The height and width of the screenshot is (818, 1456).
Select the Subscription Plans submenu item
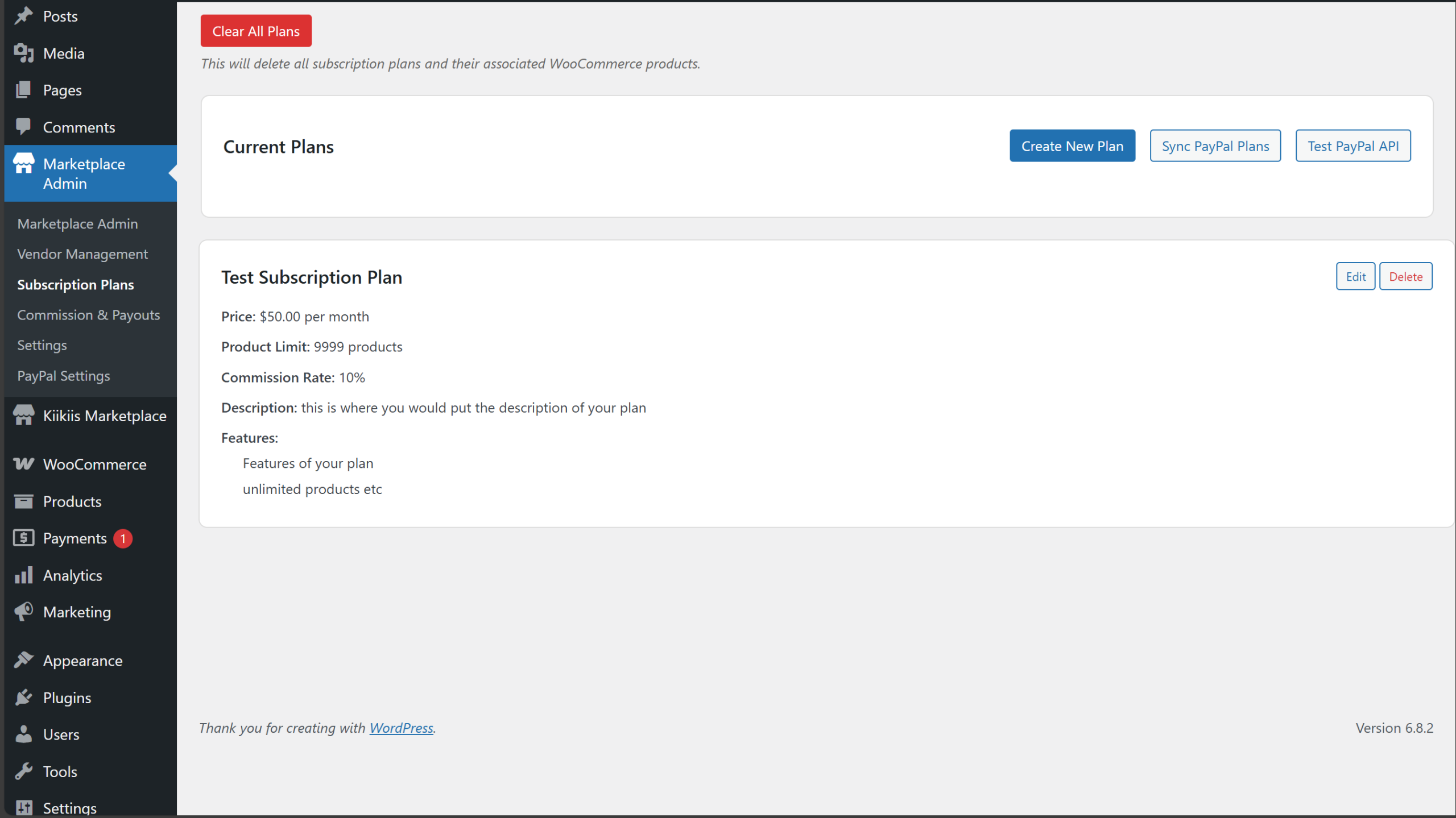pos(76,284)
